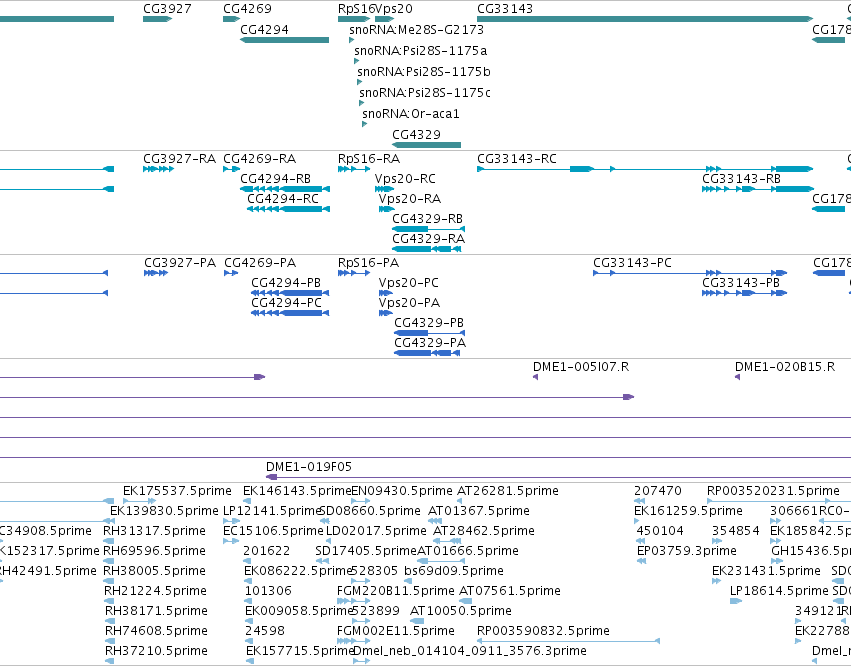Select CDS label CG3927-PA

click(180, 263)
